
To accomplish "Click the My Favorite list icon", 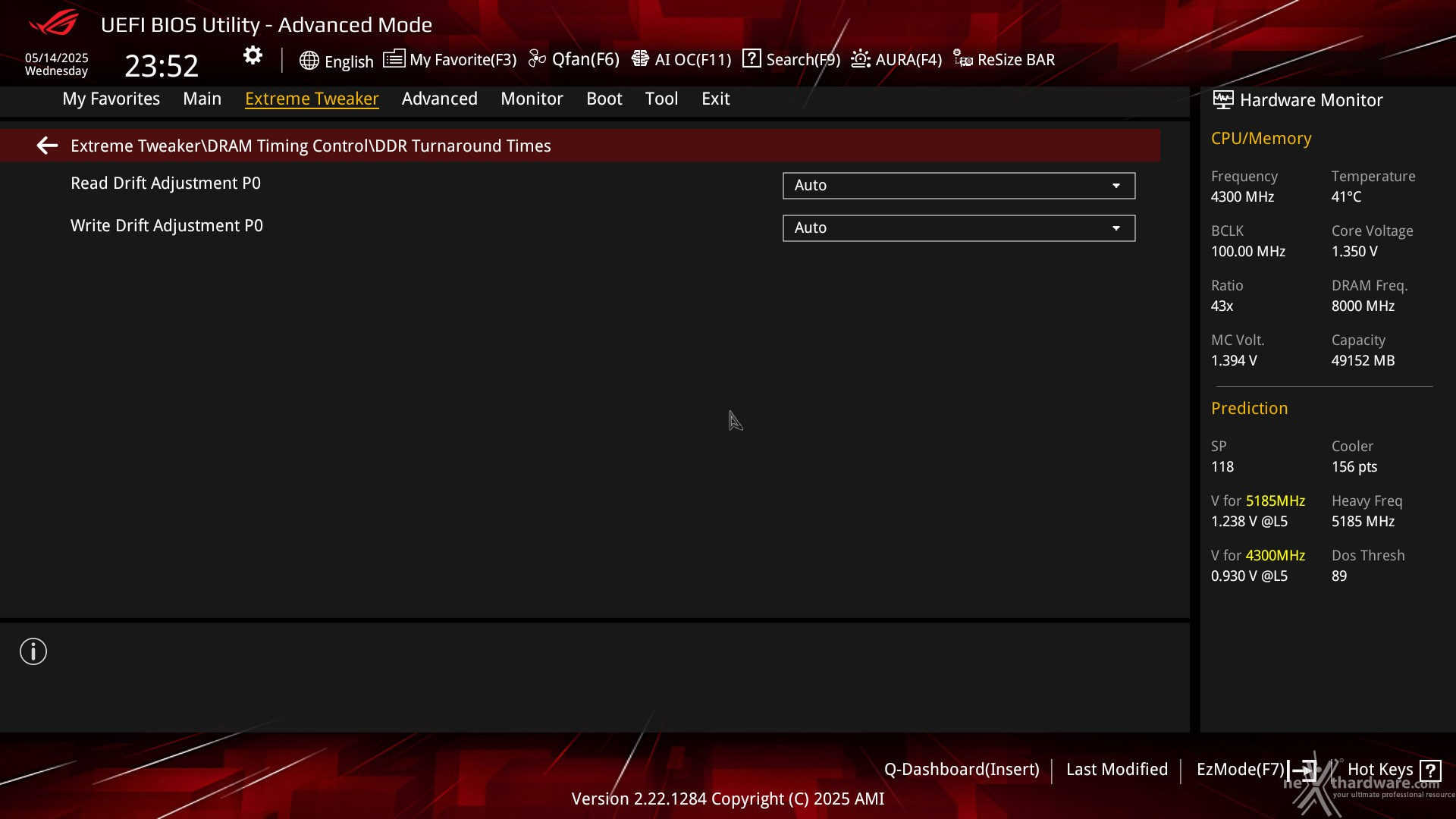I will (x=394, y=59).
